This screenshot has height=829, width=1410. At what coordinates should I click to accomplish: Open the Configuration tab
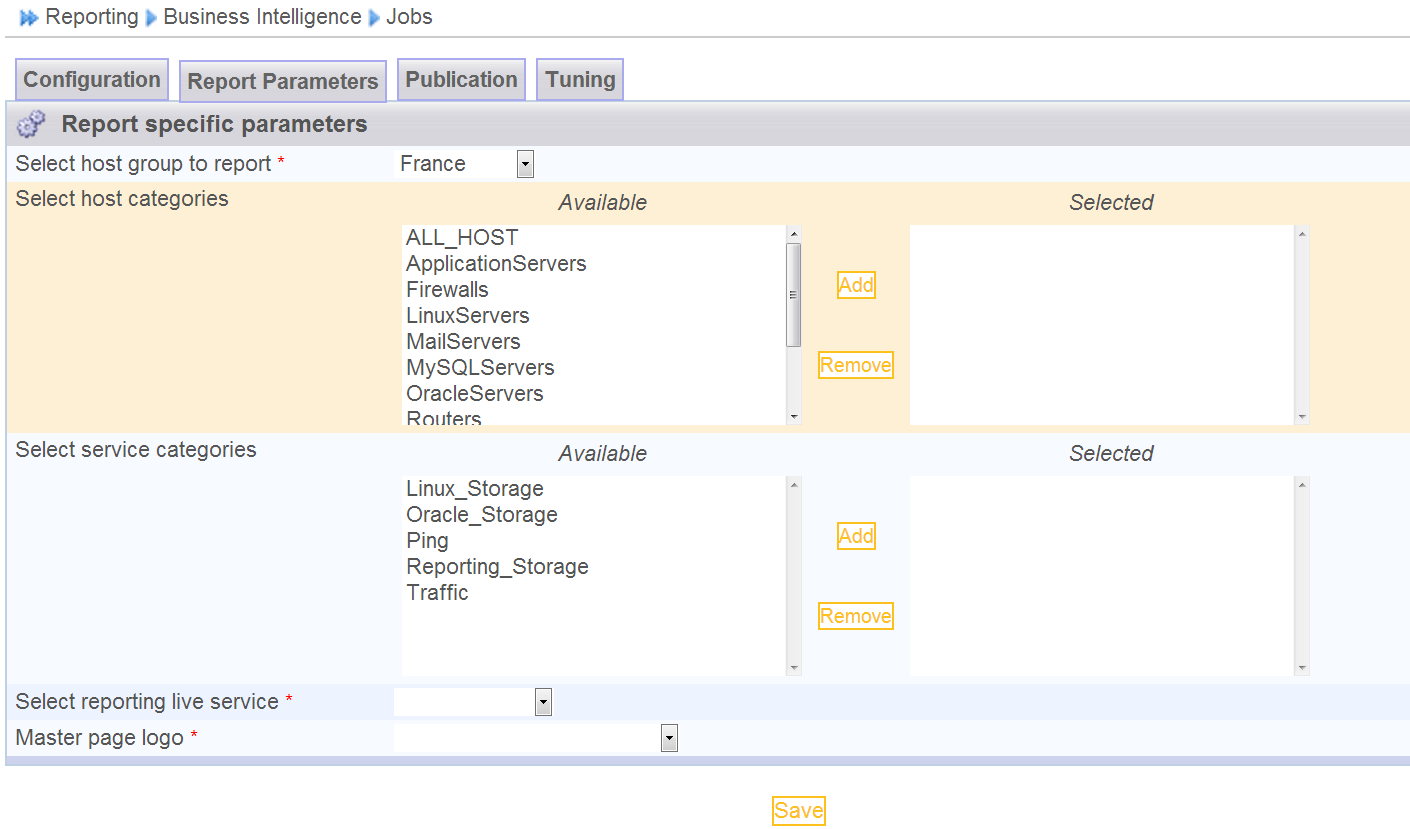[x=92, y=80]
